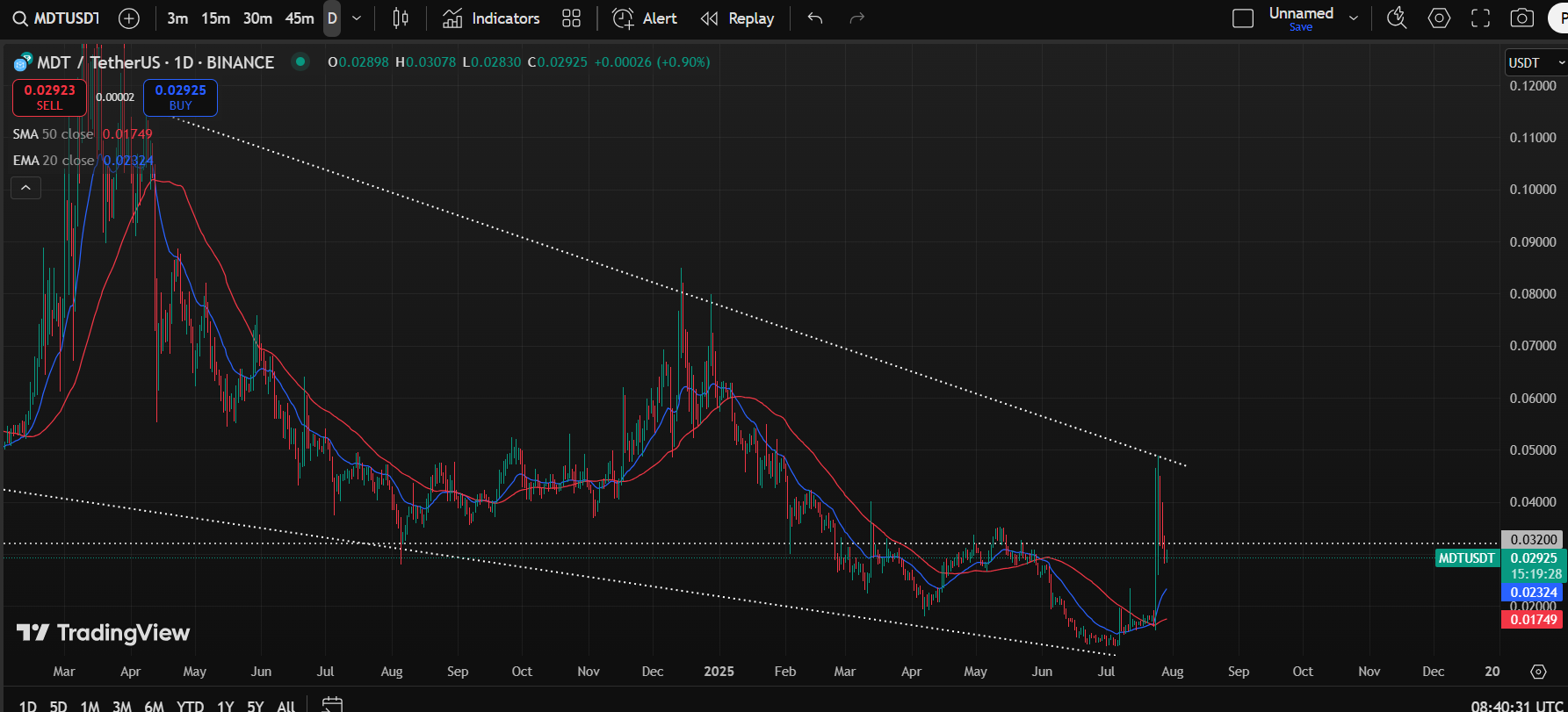This screenshot has height=712, width=1568.
Task: Click the blue EMA 0.02324 price label
Action: pos(1533,593)
